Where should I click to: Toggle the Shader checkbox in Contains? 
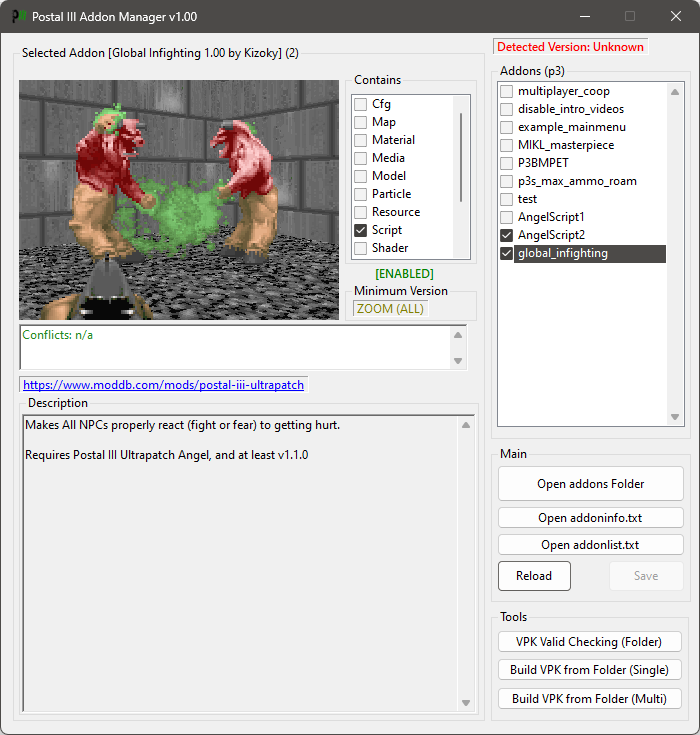[361, 248]
